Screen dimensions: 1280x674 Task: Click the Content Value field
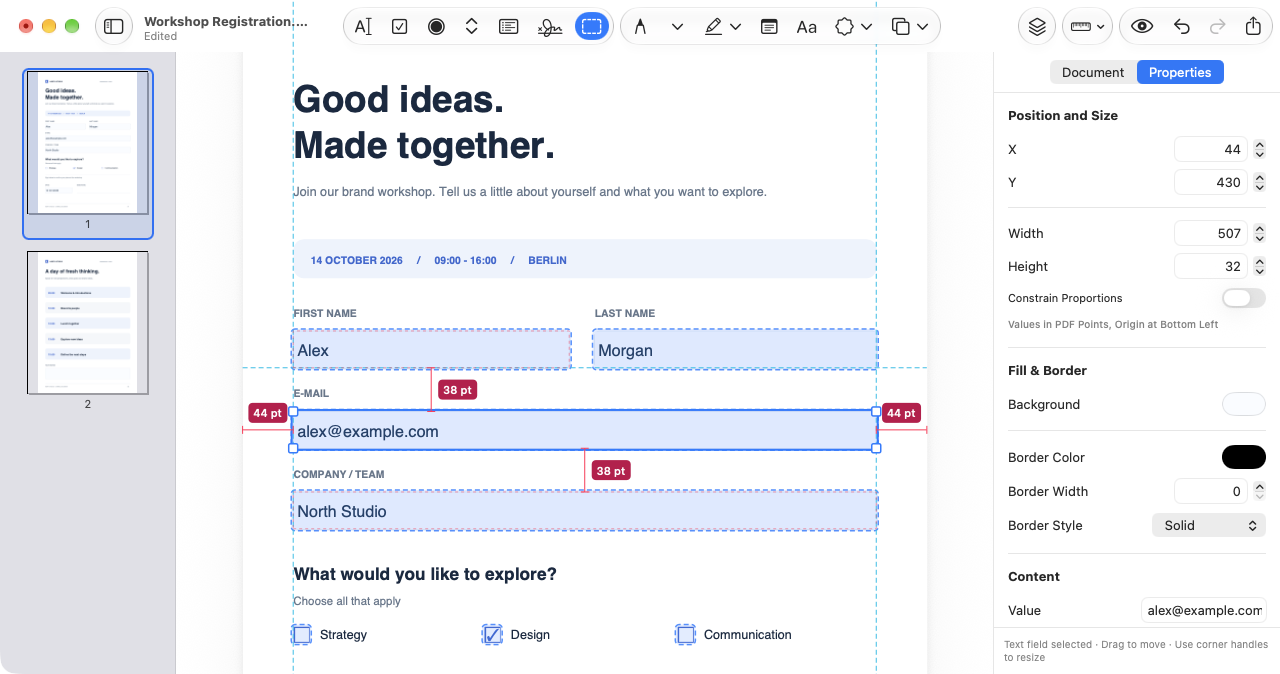(x=1204, y=610)
